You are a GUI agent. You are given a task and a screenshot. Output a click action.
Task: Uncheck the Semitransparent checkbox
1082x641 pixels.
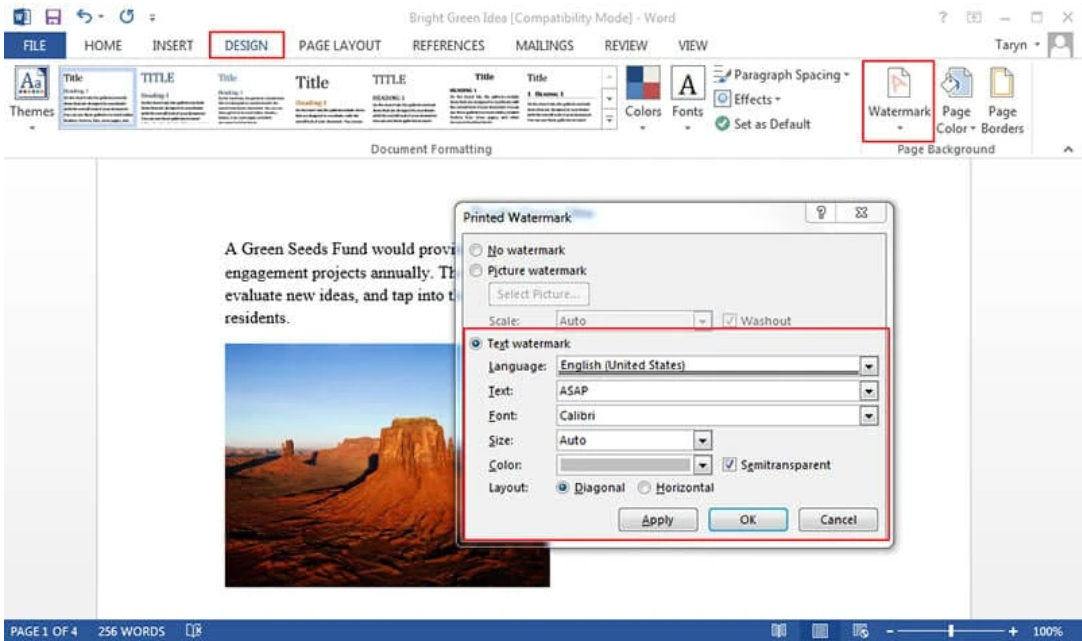728,465
